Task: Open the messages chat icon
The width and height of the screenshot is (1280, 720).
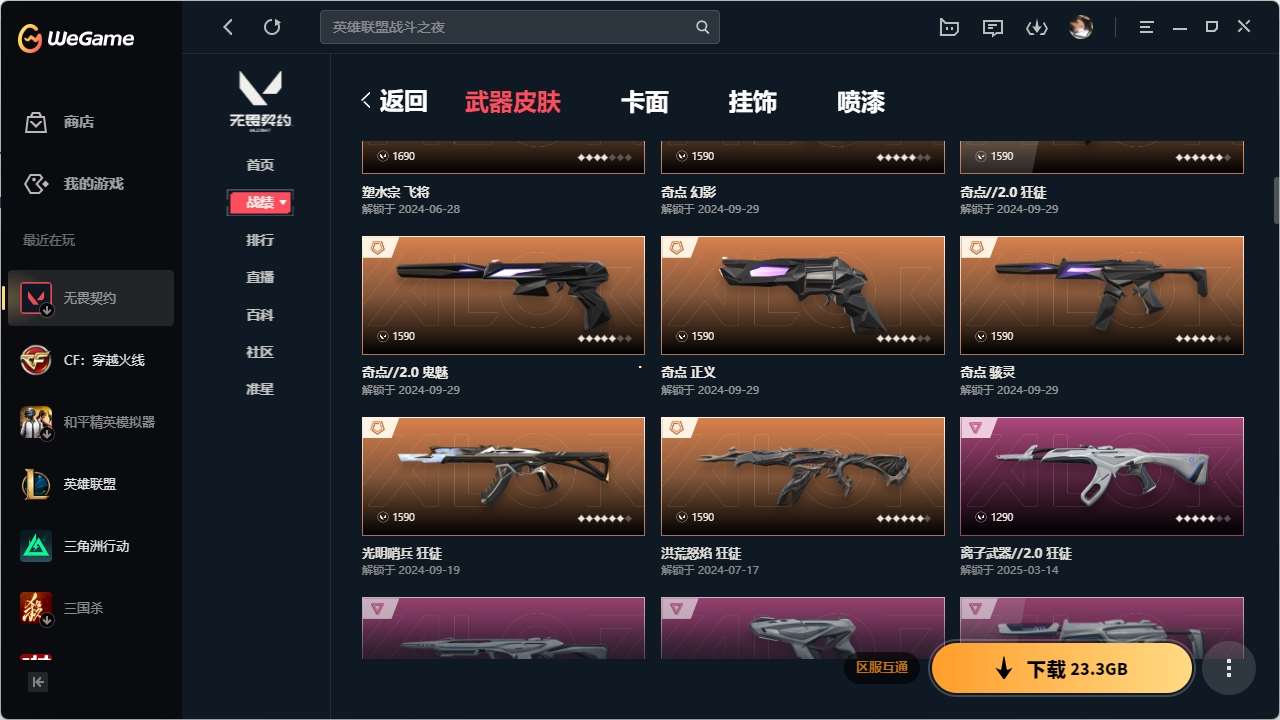Action: coord(993,28)
